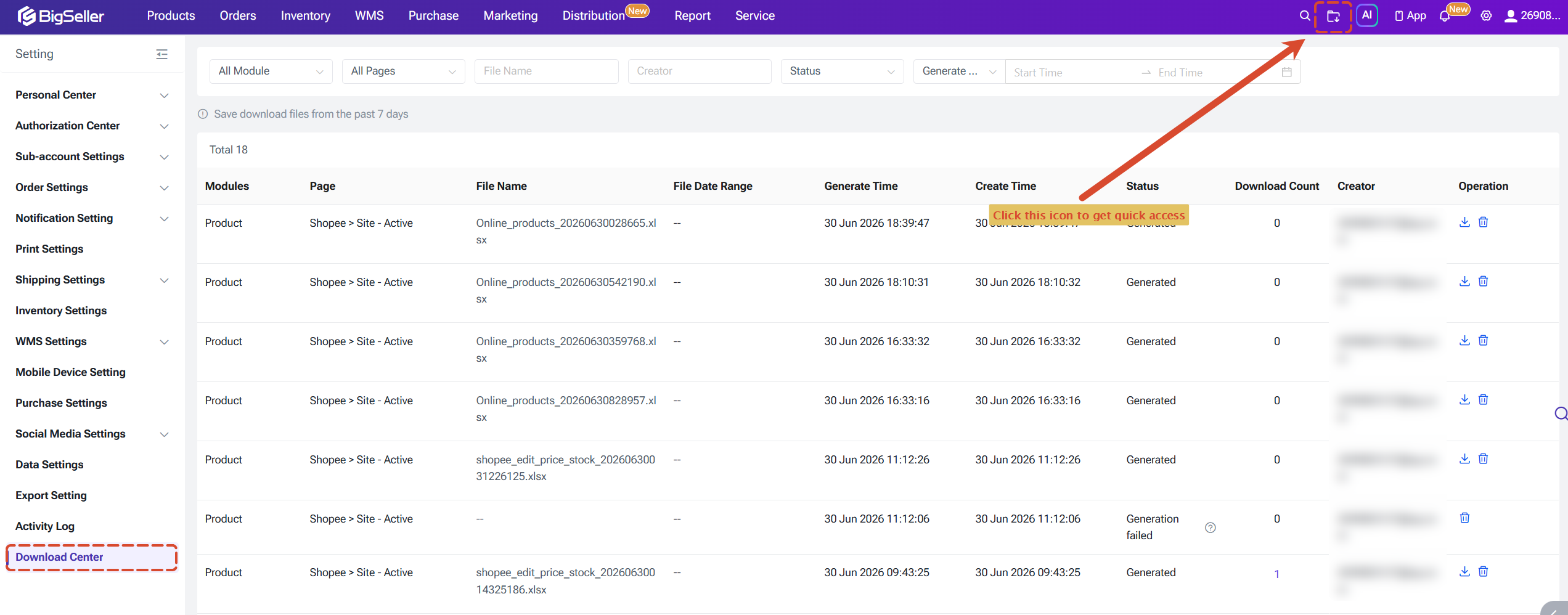Expand Personal Center in sidebar
Viewport: 1568px width, 615px height.
[x=92, y=95]
